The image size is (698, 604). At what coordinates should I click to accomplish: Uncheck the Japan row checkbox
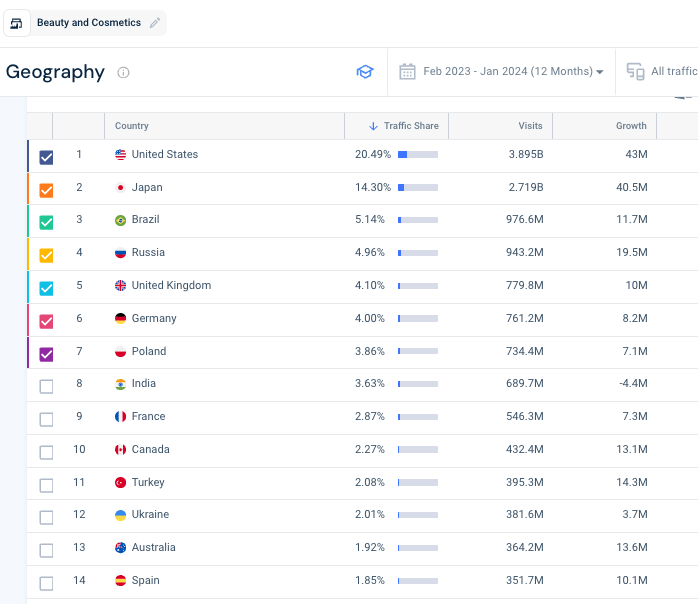(x=46, y=190)
